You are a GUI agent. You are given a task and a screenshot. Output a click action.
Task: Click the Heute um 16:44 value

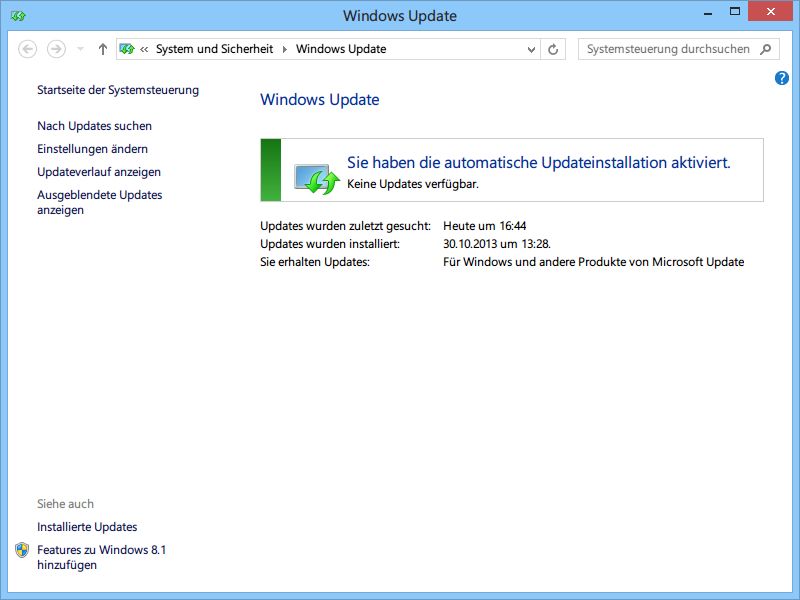485,226
